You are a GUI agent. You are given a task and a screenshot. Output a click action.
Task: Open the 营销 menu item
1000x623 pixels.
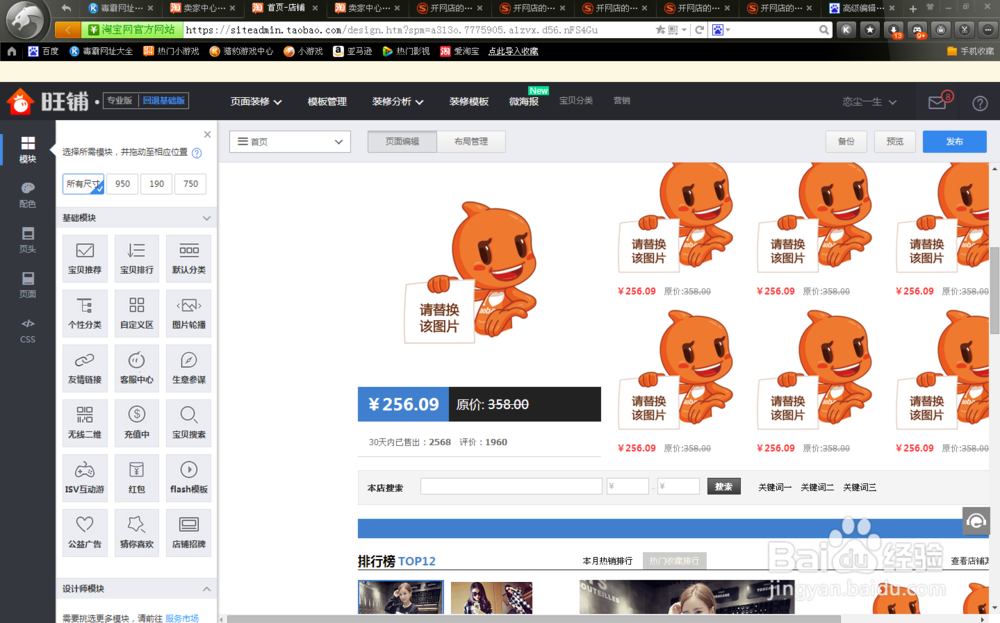[x=622, y=101]
